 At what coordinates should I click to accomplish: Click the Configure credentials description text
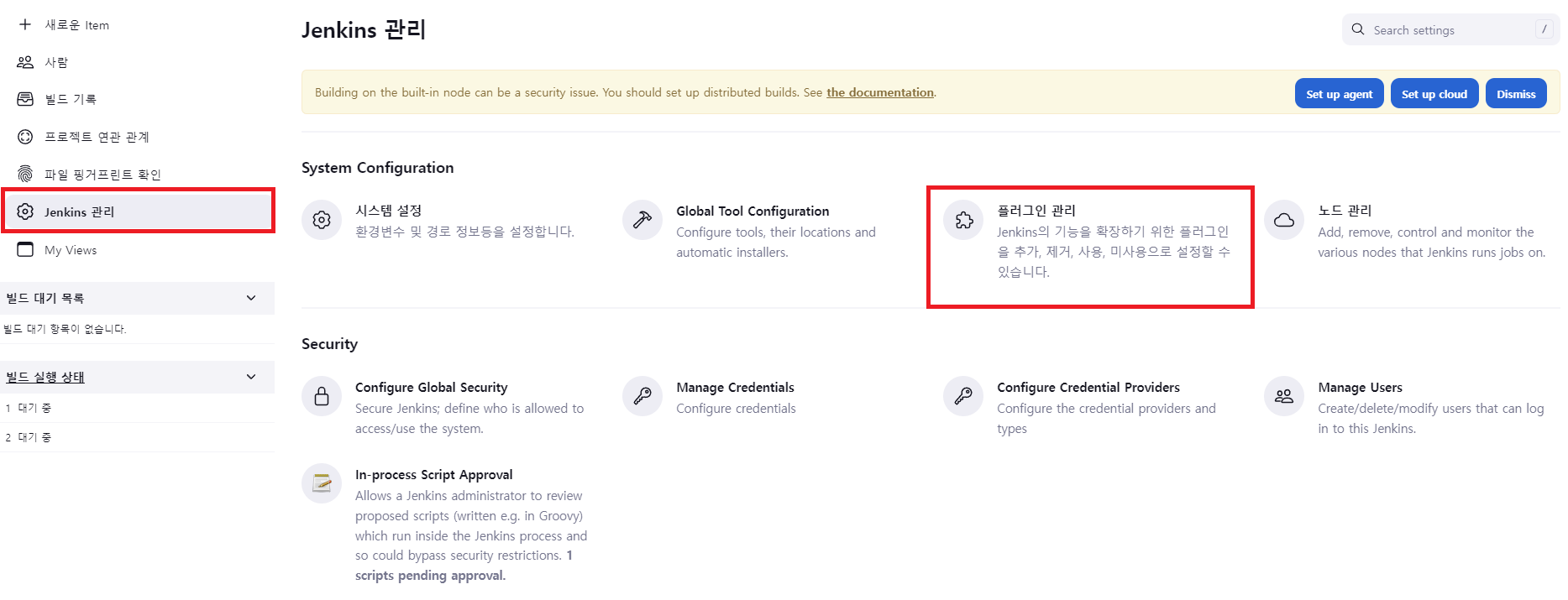tap(736, 409)
